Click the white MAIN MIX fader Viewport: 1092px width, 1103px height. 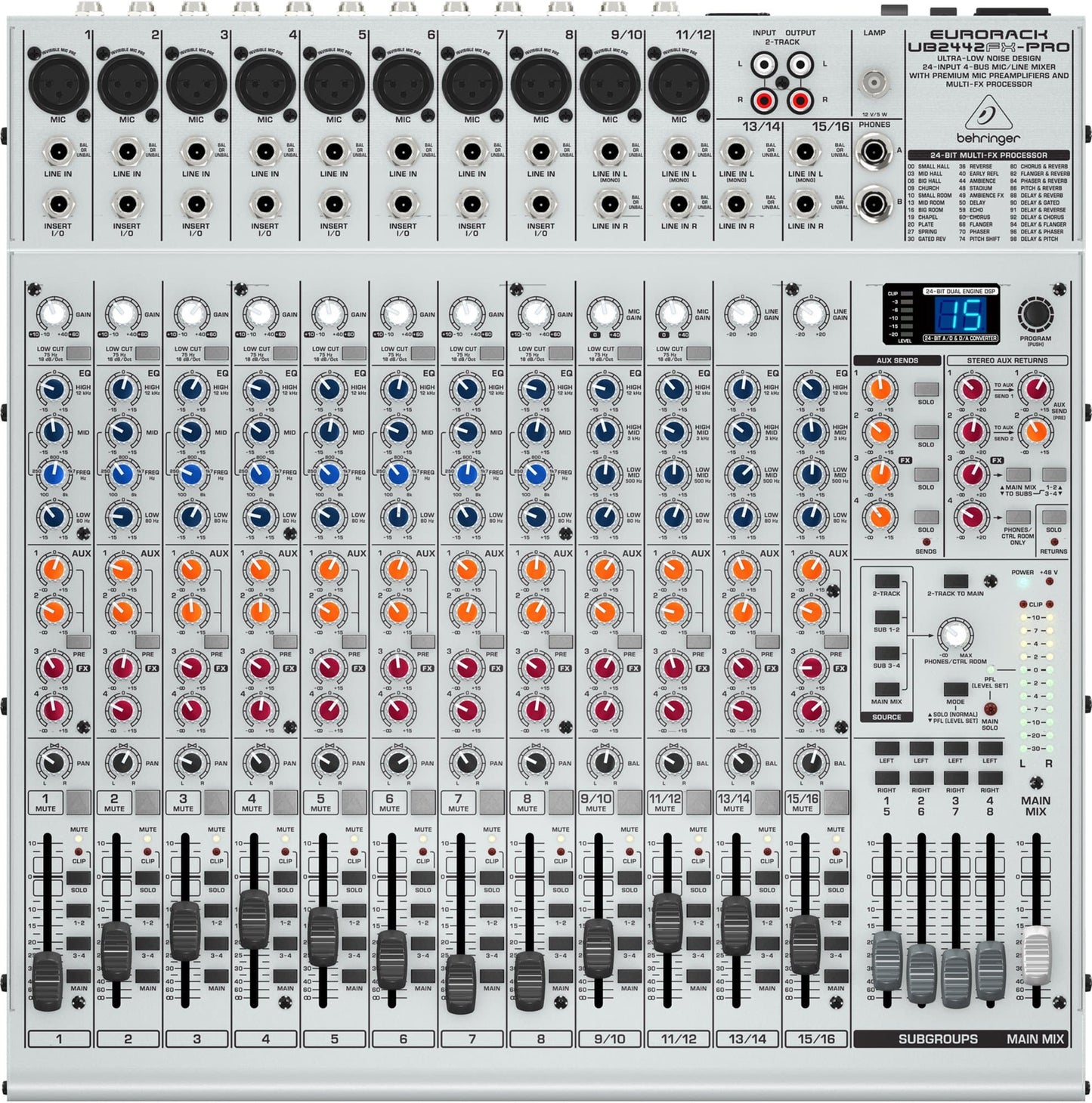pos(1036,956)
